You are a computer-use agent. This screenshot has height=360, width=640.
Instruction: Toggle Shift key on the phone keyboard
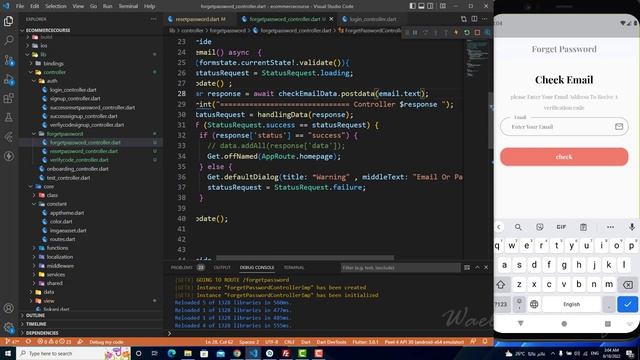point(501,284)
